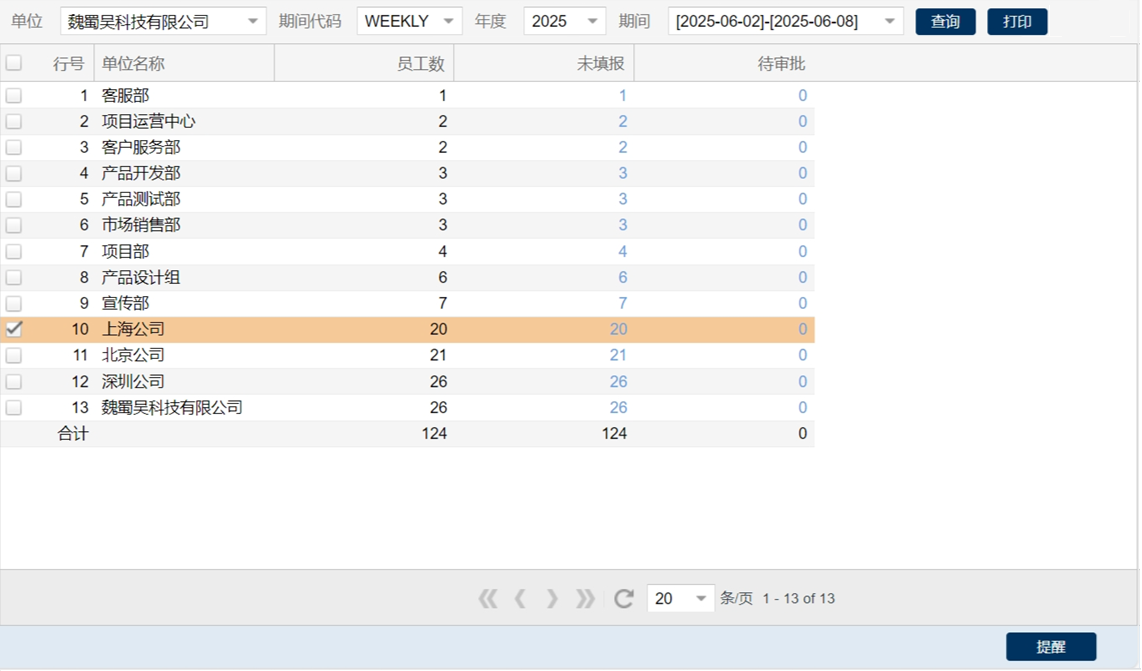Open the 年度 2025 year dropdown
Viewport: 1142px width, 671px height.
point(592,21)
